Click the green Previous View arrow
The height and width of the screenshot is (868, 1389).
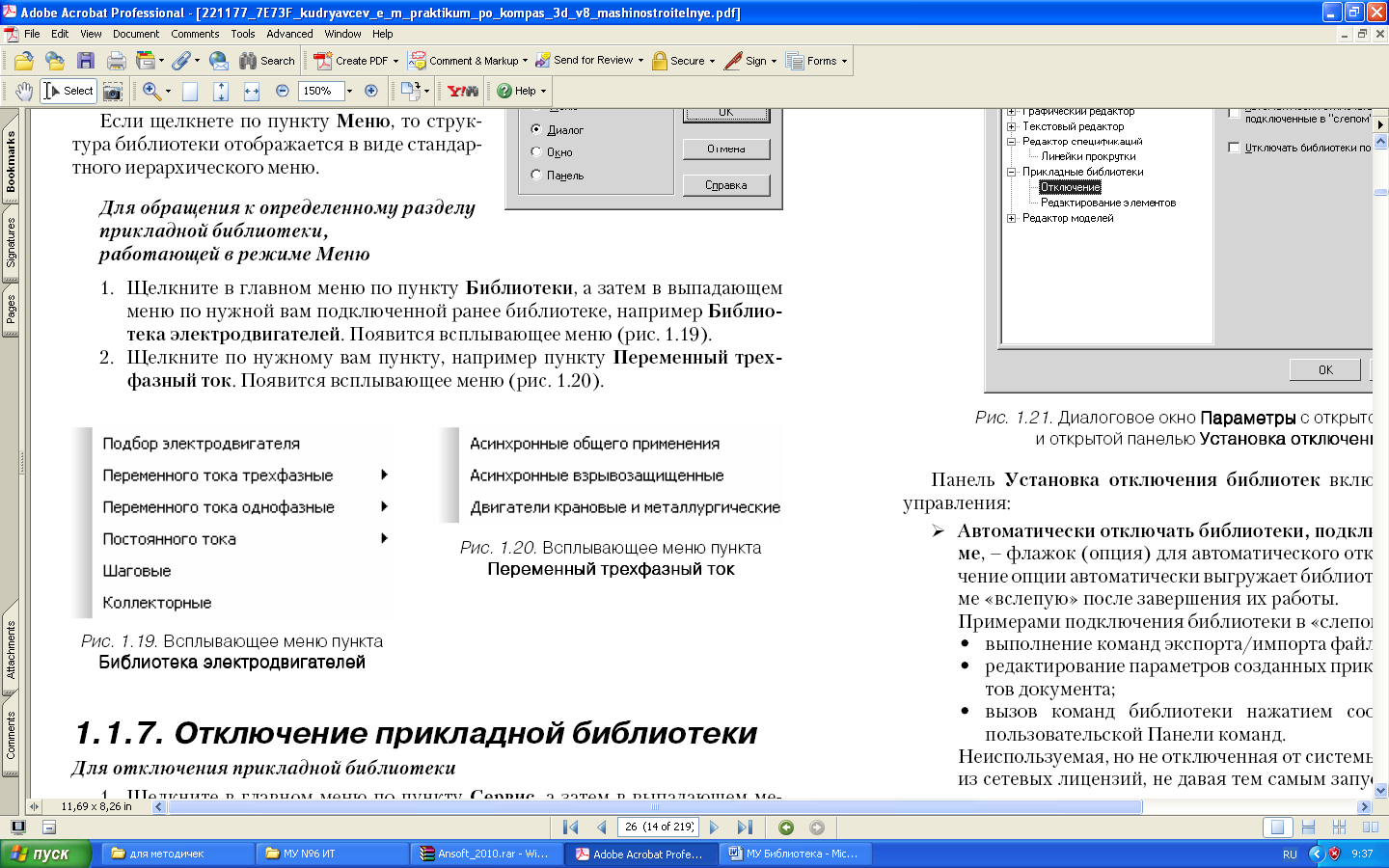pos(786,827)
